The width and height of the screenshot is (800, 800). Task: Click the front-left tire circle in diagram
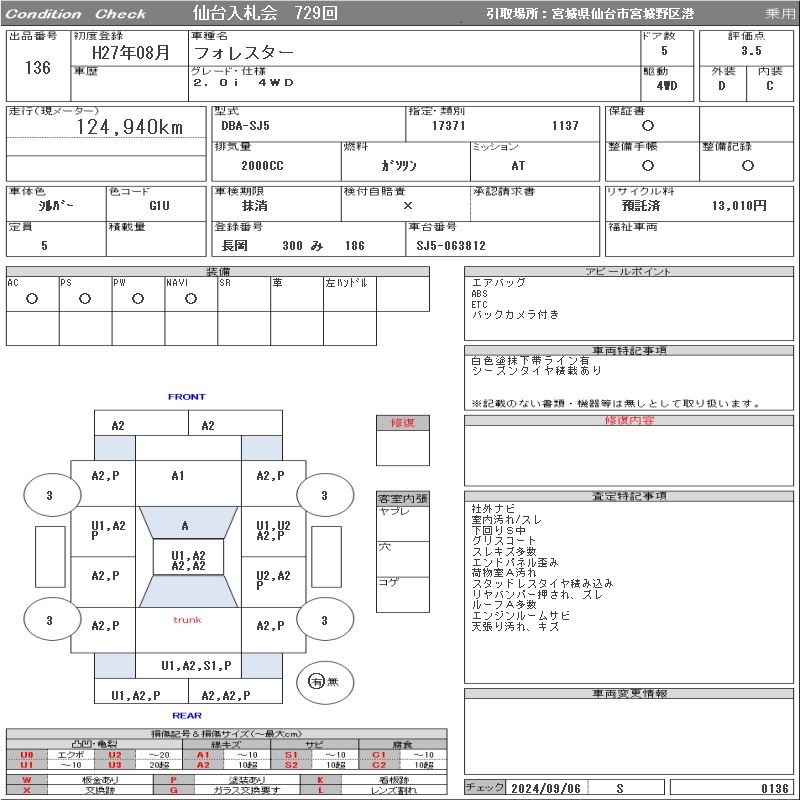[x=49, y=495]
